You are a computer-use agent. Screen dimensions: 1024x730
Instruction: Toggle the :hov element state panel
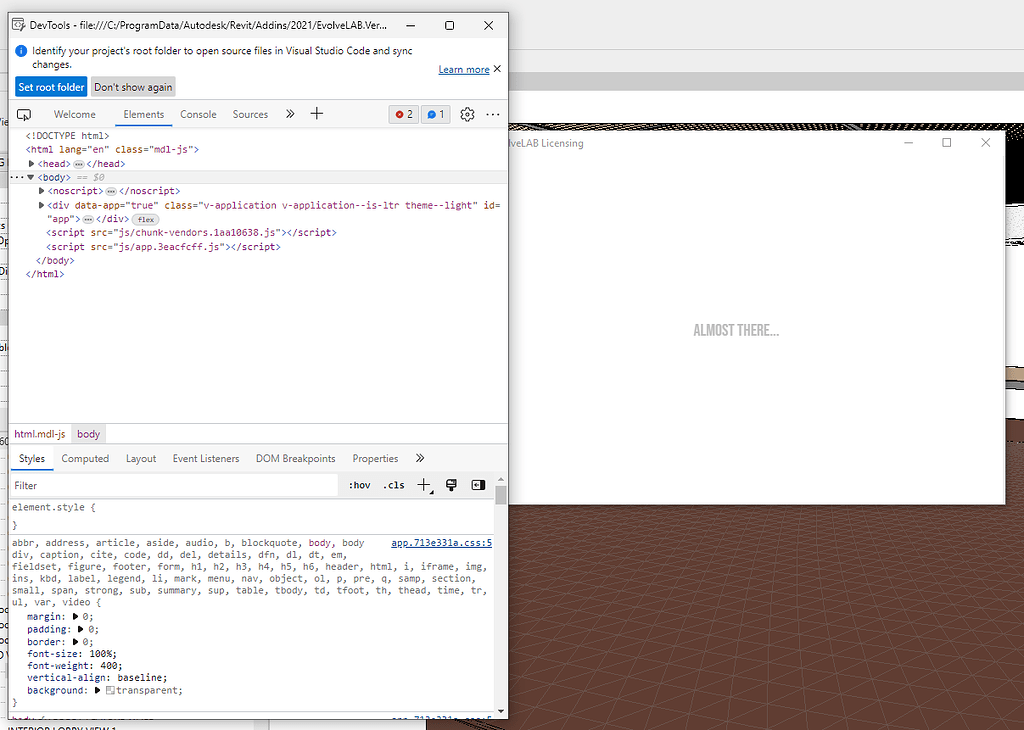pos(359,486)
